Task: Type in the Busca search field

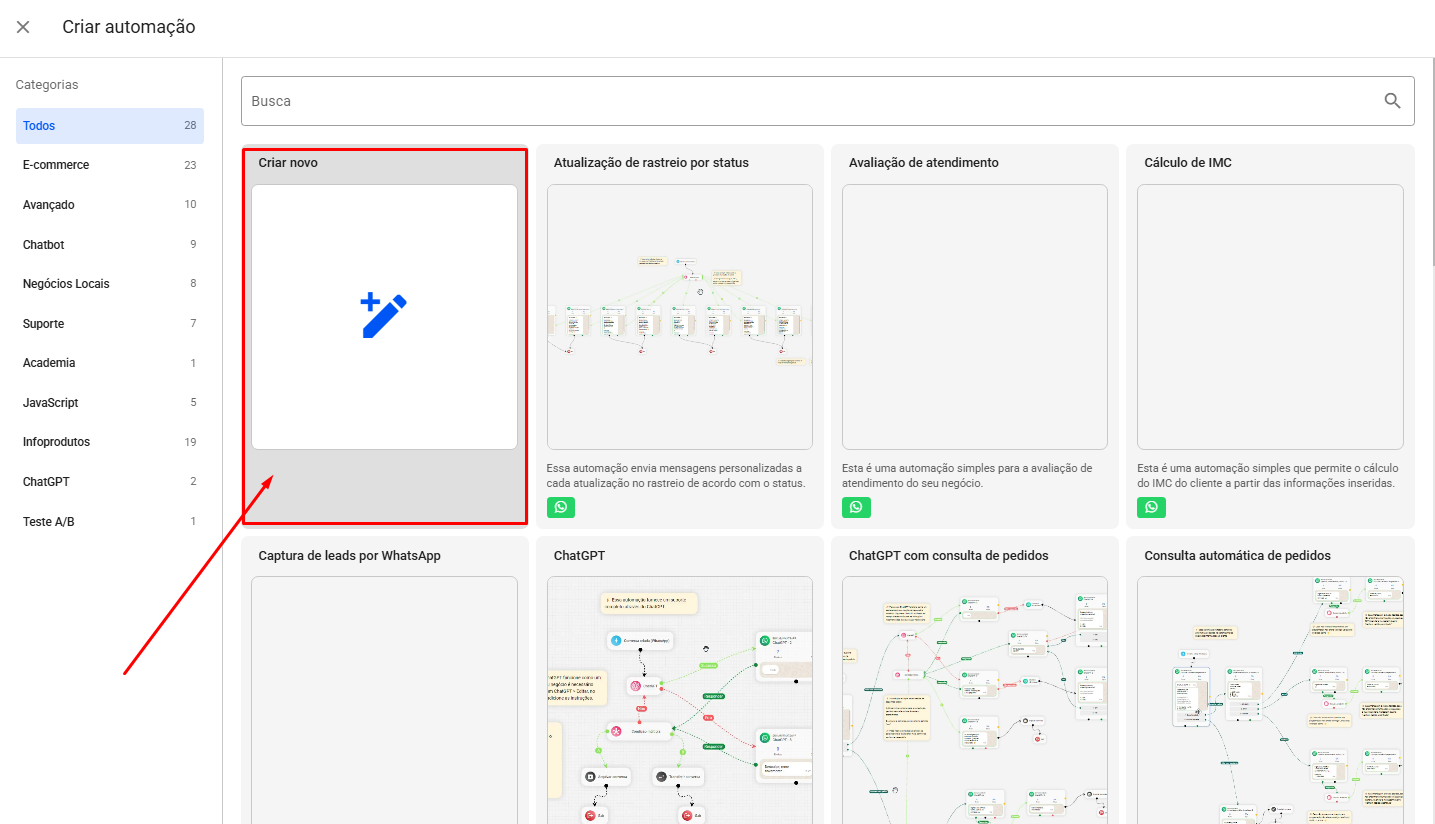Action: point(800,101)
